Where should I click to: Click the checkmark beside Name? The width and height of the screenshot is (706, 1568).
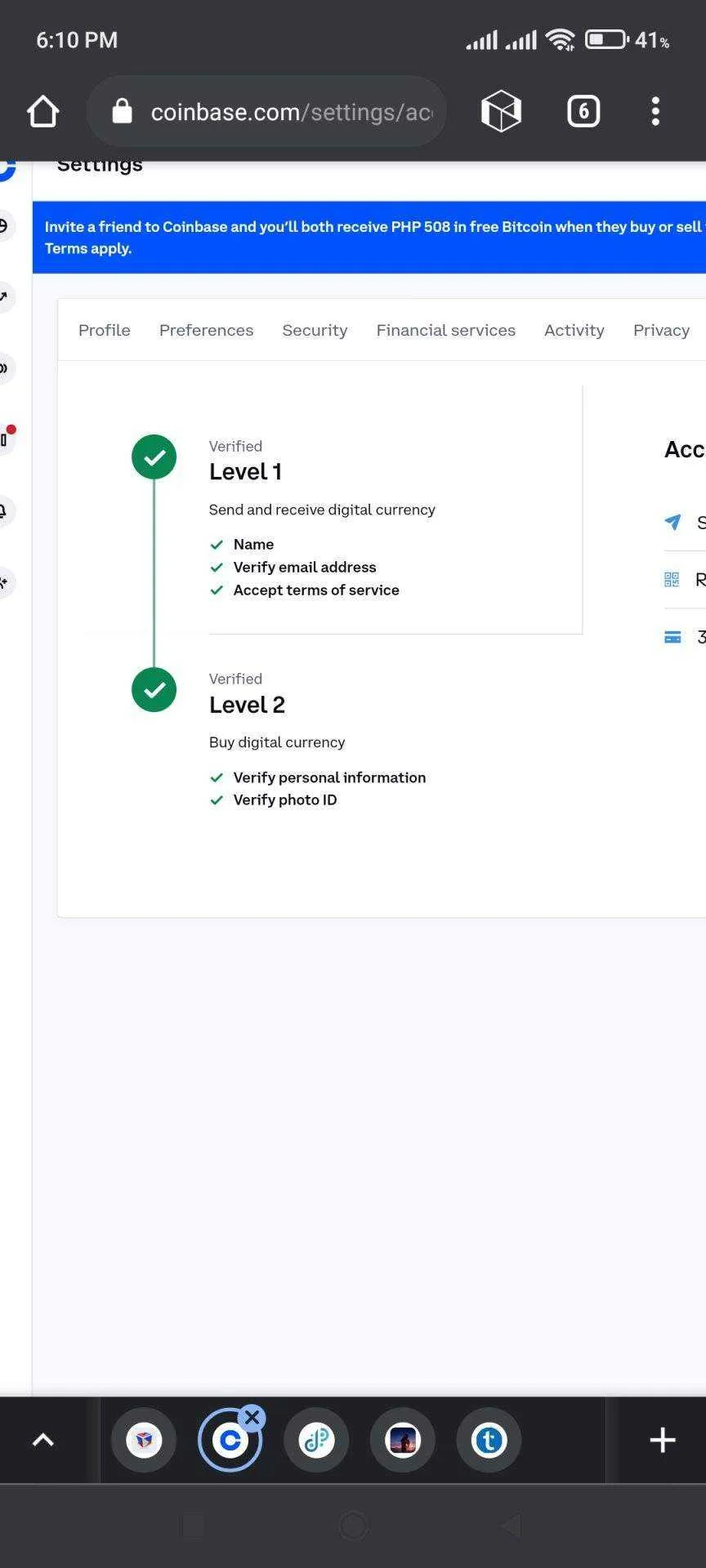pyautogui.click(x=217, y=545)
